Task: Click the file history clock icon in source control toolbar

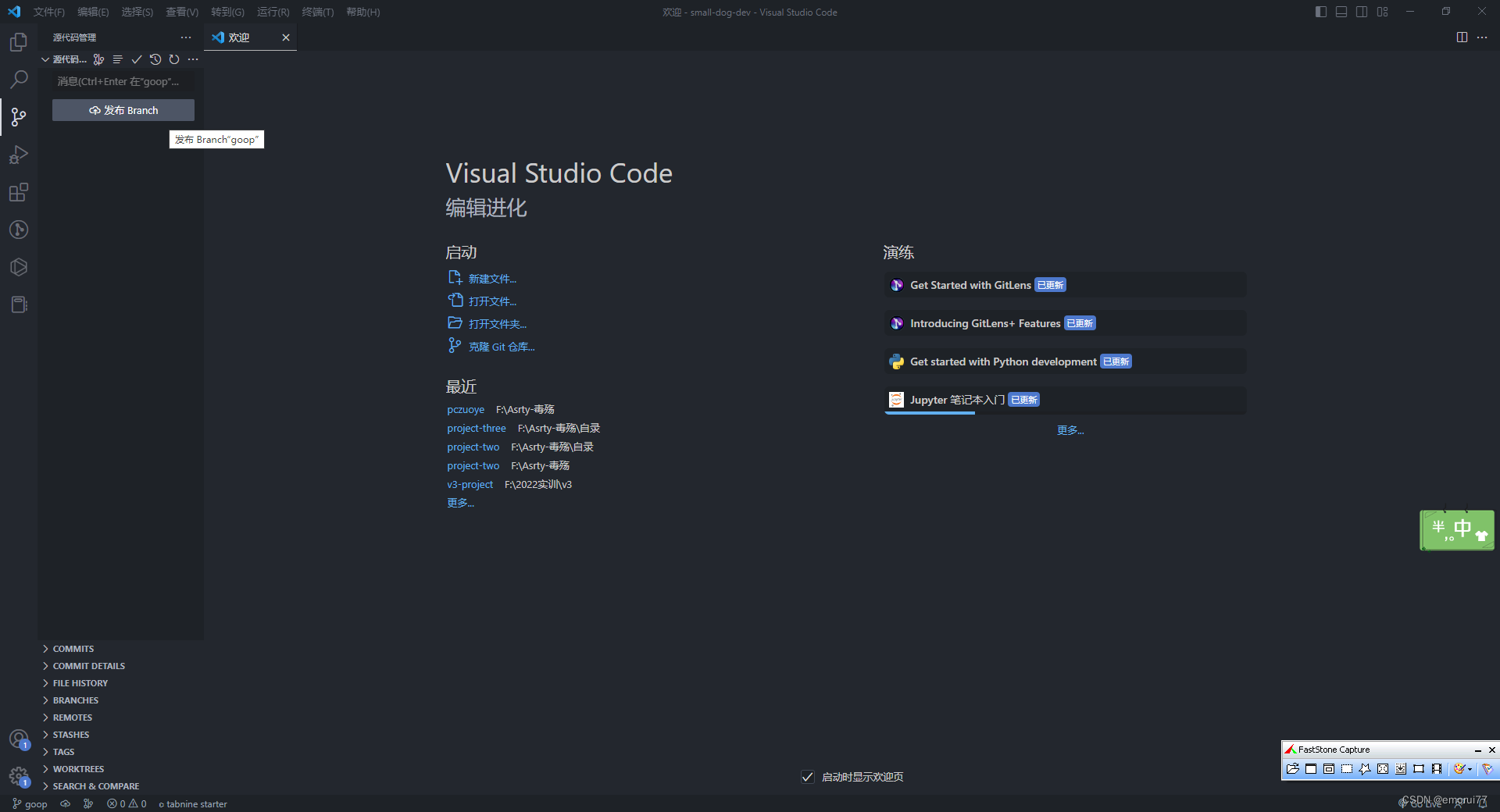Action: [155, 59]
